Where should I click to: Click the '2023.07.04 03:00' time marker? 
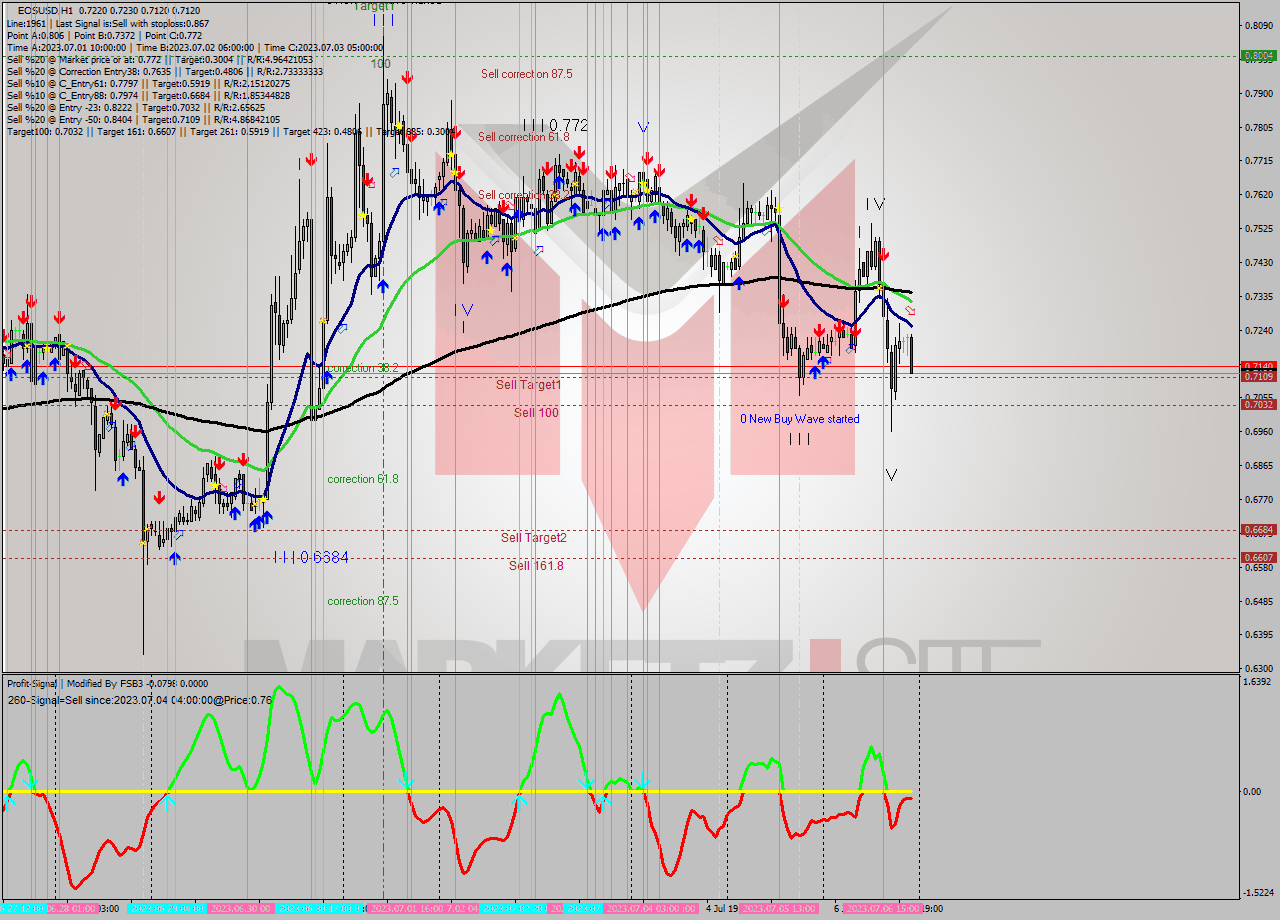point(651,909)
